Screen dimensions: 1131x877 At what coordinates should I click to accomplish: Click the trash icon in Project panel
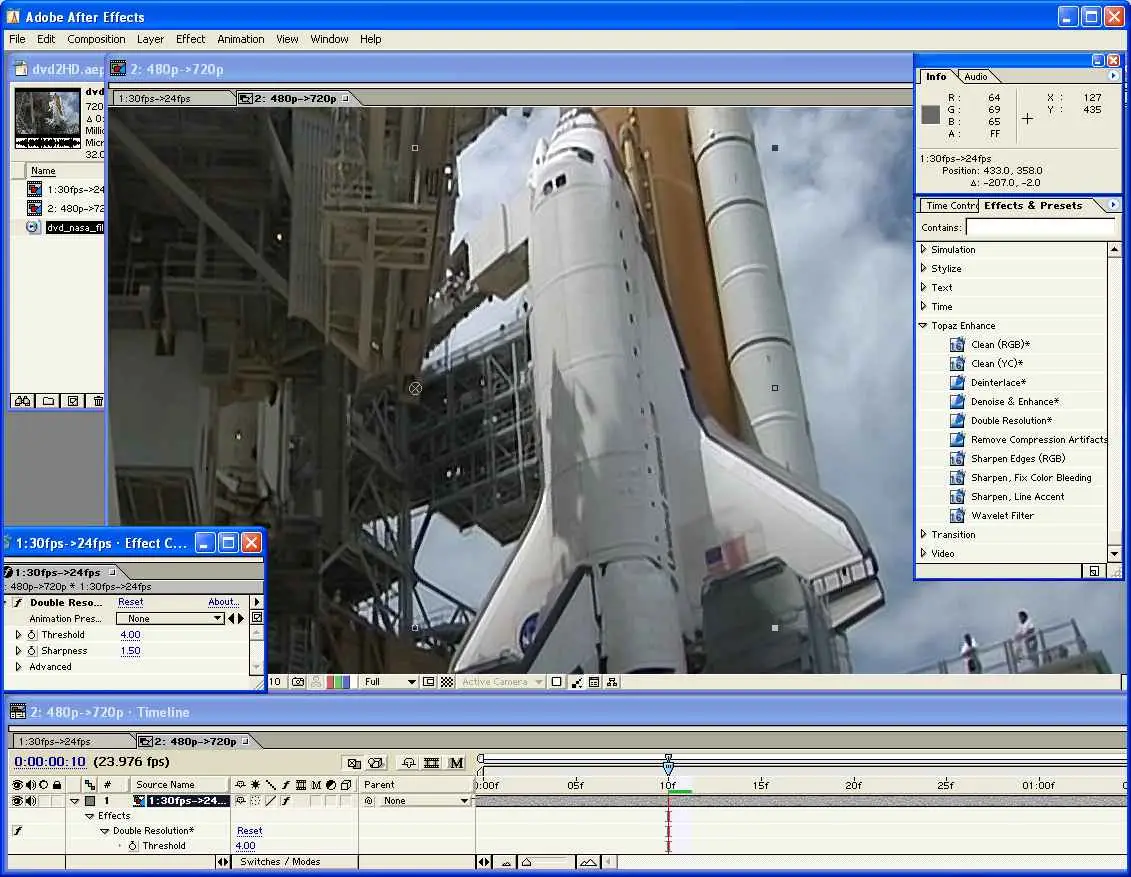click(x=98, y=401)
